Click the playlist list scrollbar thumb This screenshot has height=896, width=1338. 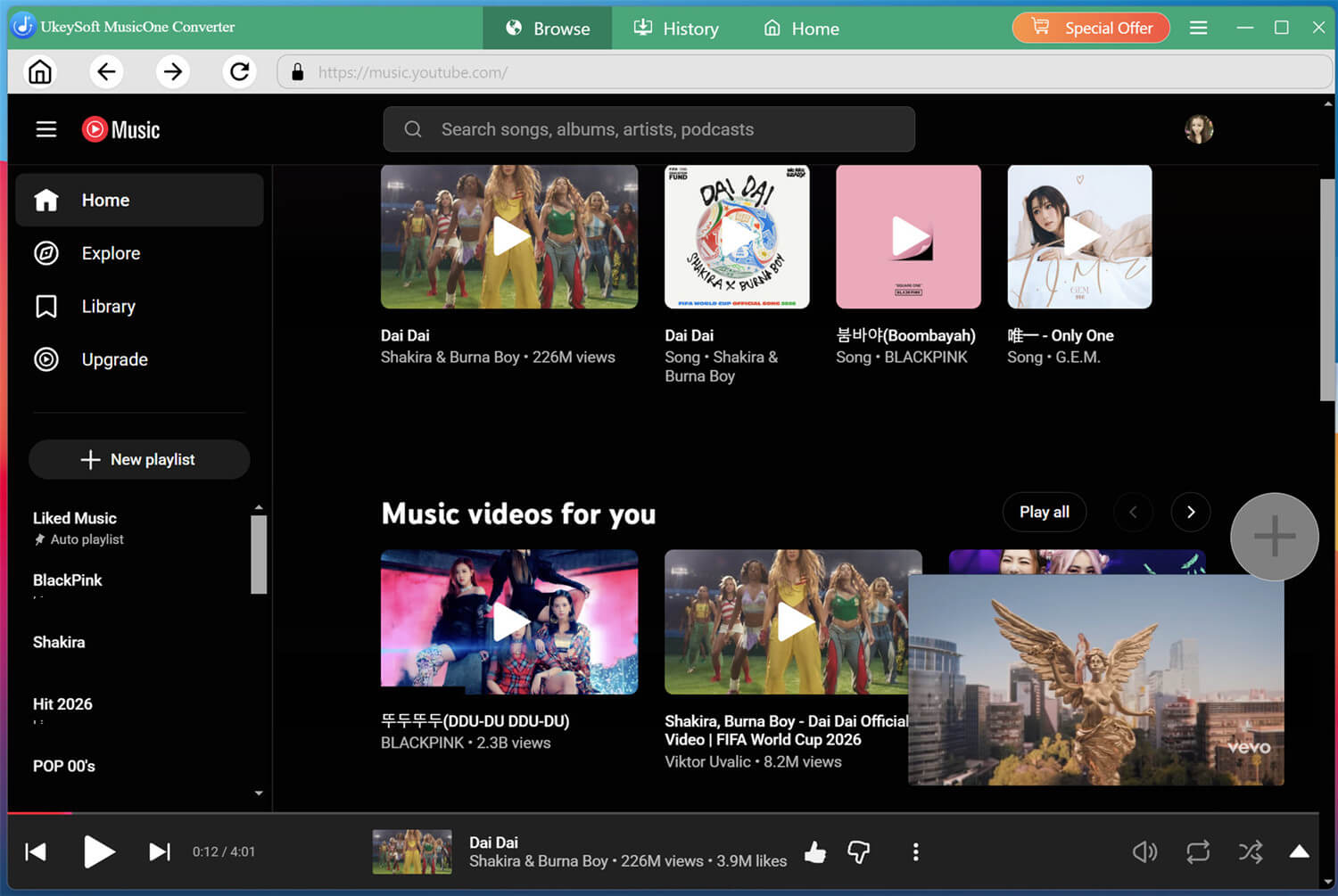click(x=259, y=554)
